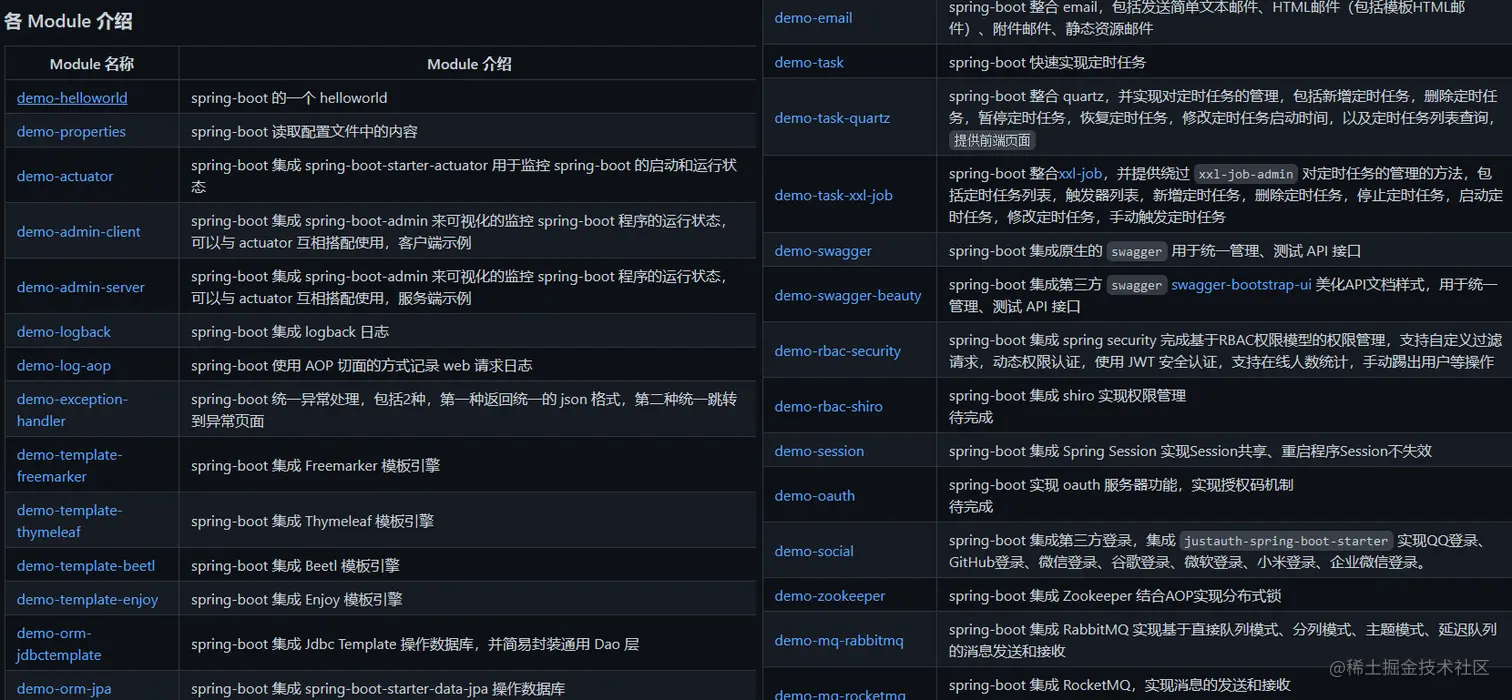
Task: Click the RabbitMQ 直接队列模式 description
Action: pyautogui.click(x=1222, y=641)
